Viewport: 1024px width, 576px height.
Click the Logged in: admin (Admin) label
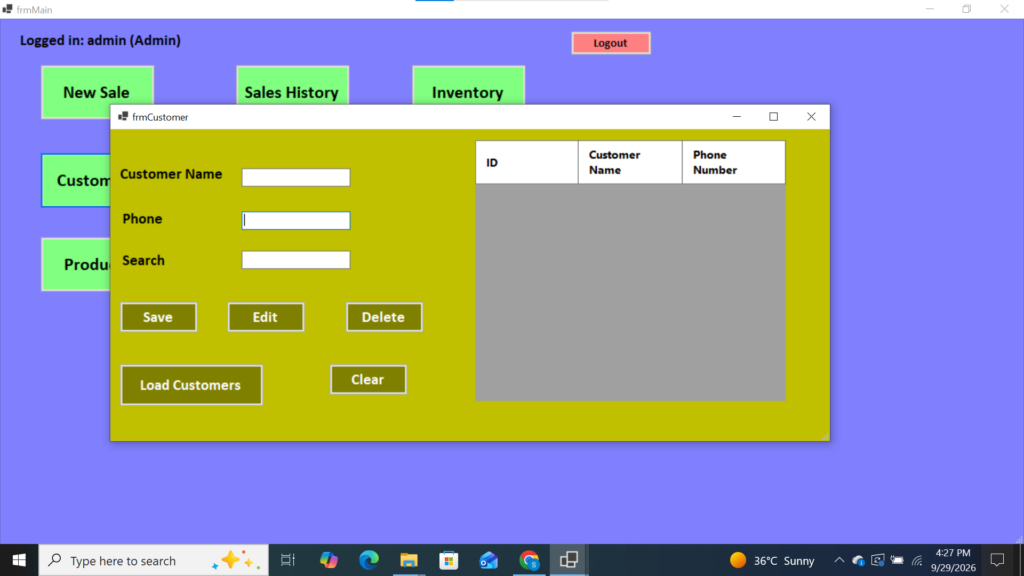click(101, 40)
